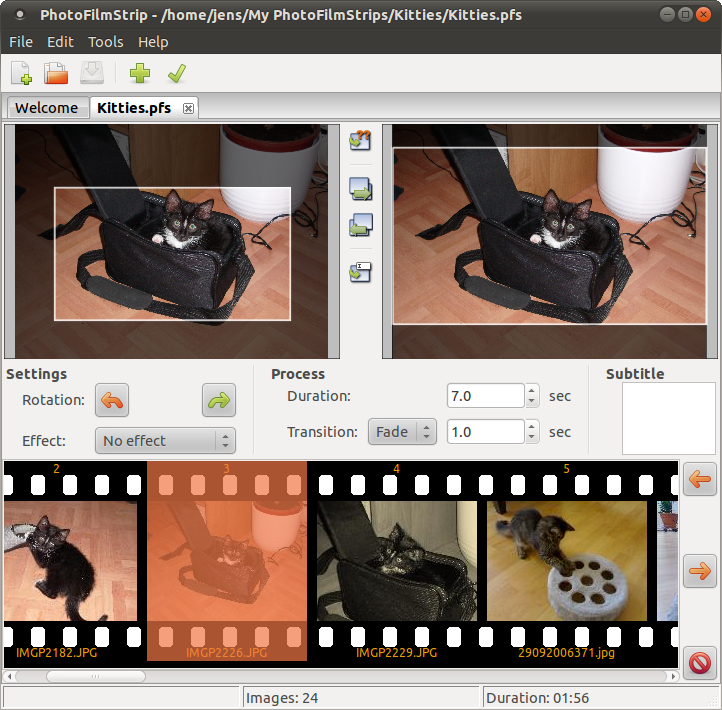Viewport: 722px width, 710px height.
Task: Decrease Transition time with down arrow
Action: click(x=532, y=437)
